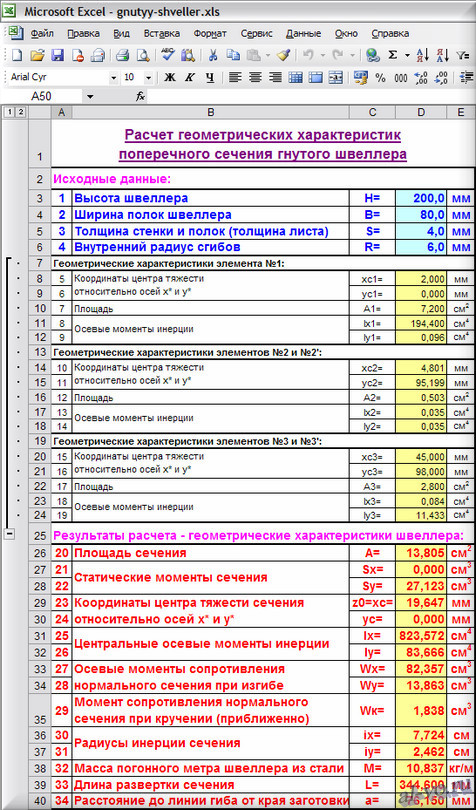Screen dimensions: 476x810
Task: Click the Print icon
Action: [121, 55]
